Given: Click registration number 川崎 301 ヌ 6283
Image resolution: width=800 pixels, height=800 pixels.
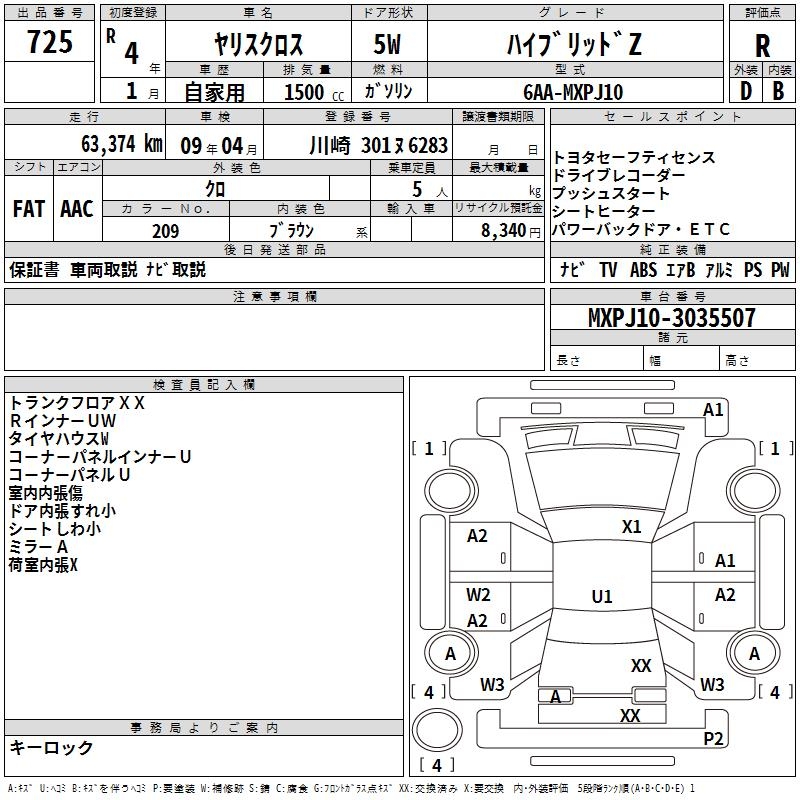Looking at the screenshot, I should click(x=379, y=146).
